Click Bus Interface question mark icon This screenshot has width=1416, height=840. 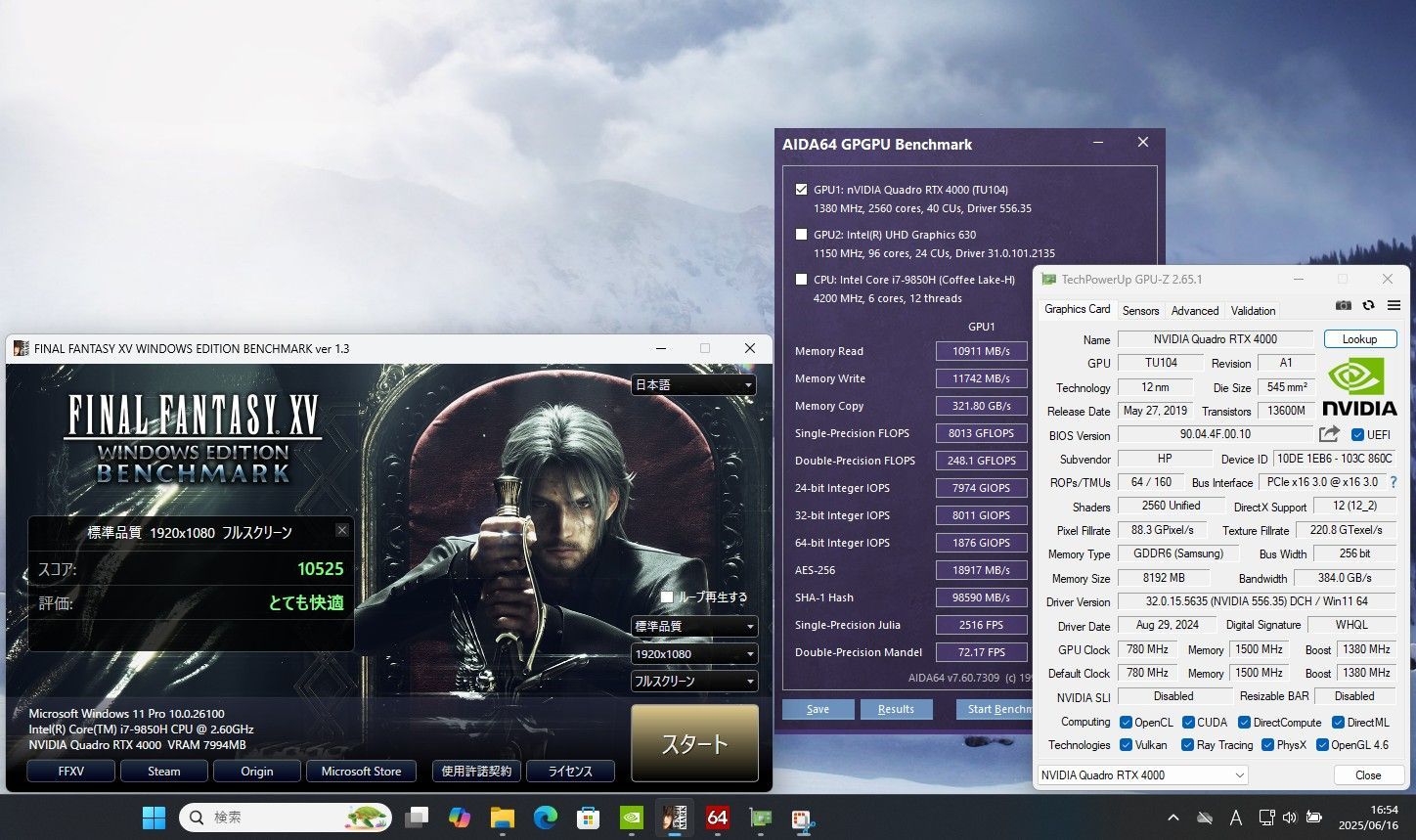[1394, 482]
